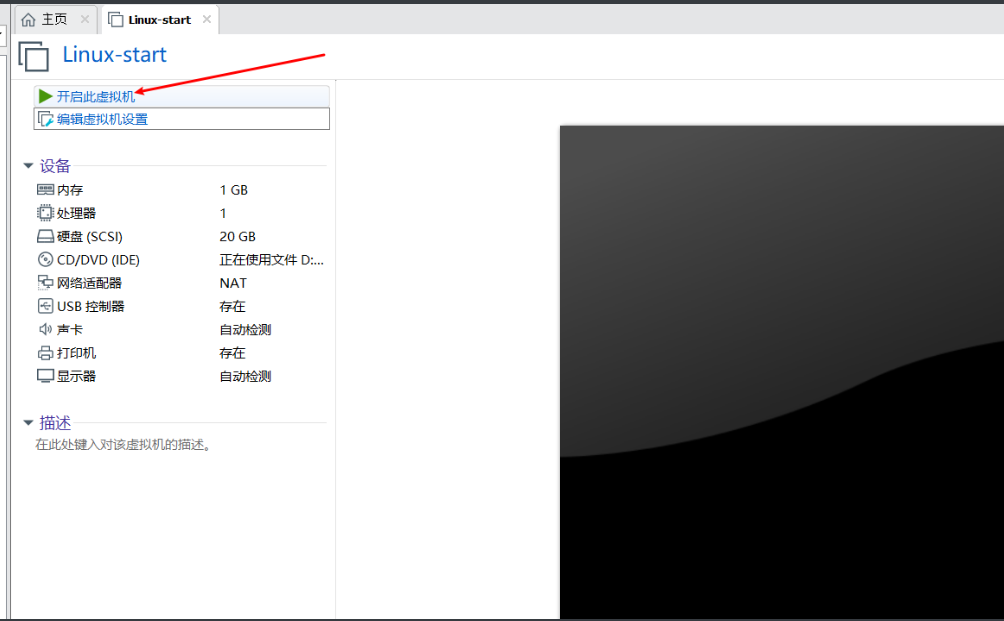Click the 设备 section heading text
This screenshot has width=1004, height=621.
coord(55,166)
